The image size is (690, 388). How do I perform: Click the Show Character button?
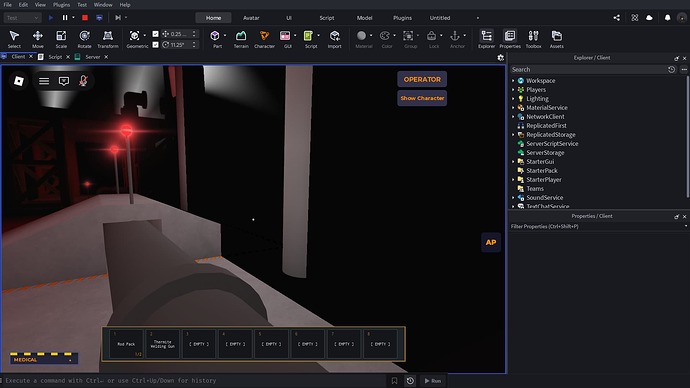click(422, 98)
